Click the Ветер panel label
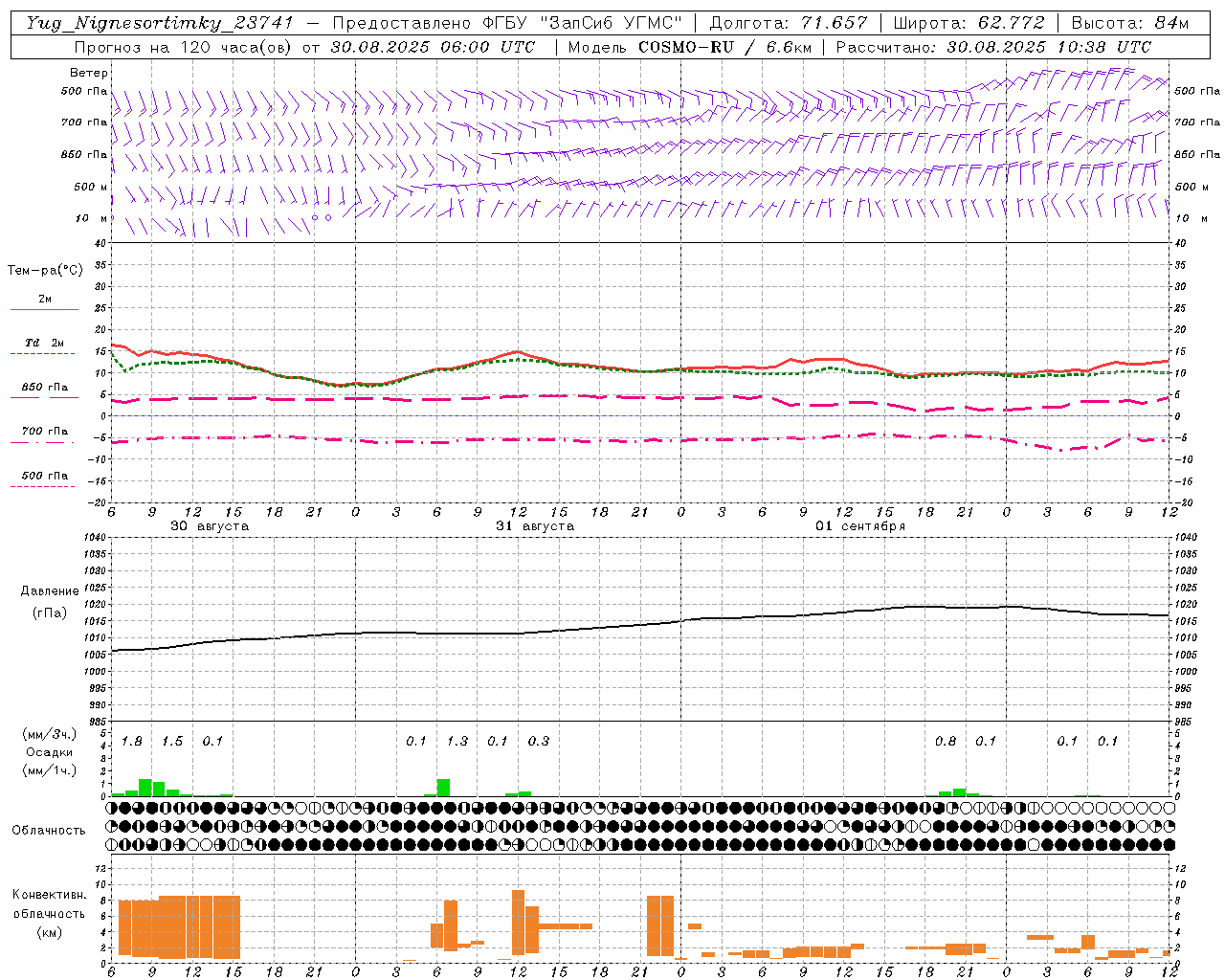The image size is (1225, 980). pyautogui.click(x=89, y=73)
